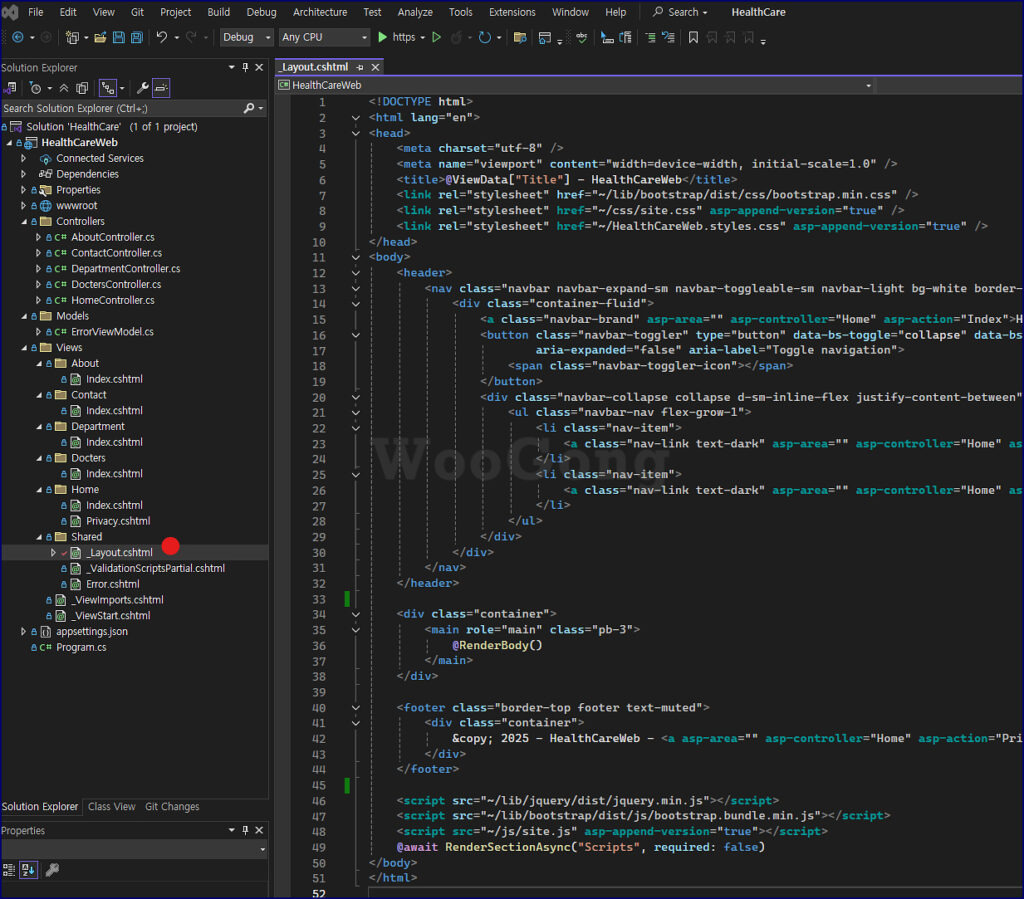Open the Any CPU platform dropdown
This screenshot has height=899, width=1024.
click(x=325, y=37)
